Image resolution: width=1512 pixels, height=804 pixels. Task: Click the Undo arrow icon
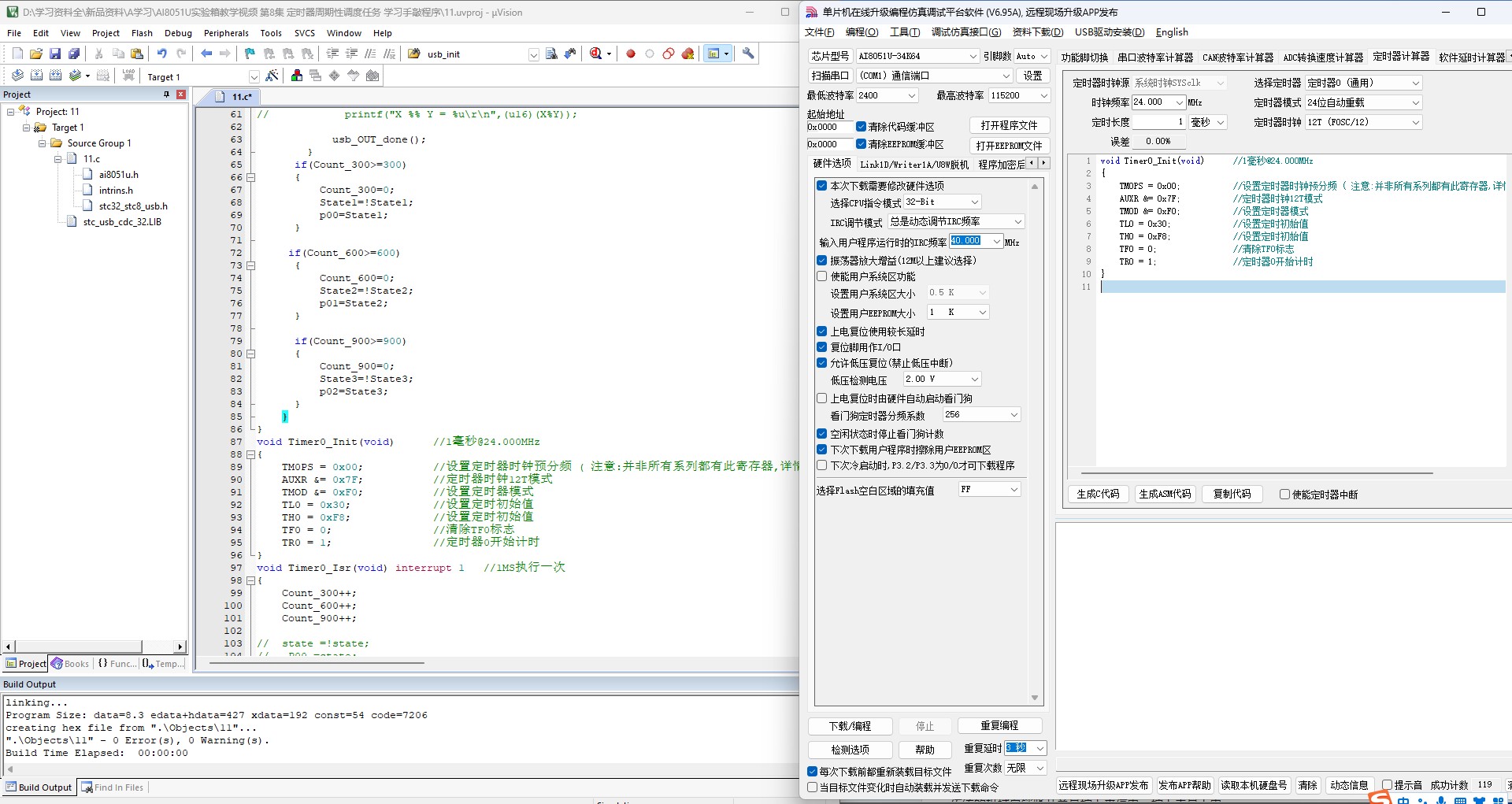[x=162, y=54]
